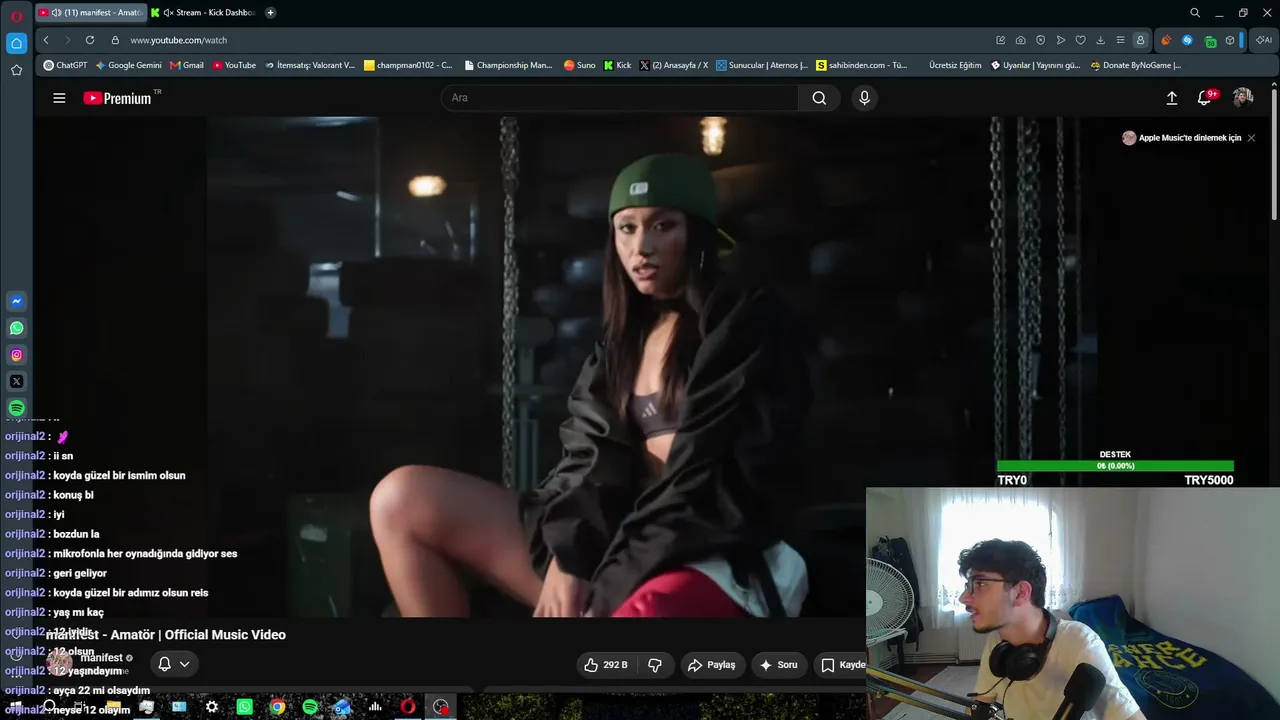
Task: Open the Spotify player in the sidebar
Action: (16, 408)
